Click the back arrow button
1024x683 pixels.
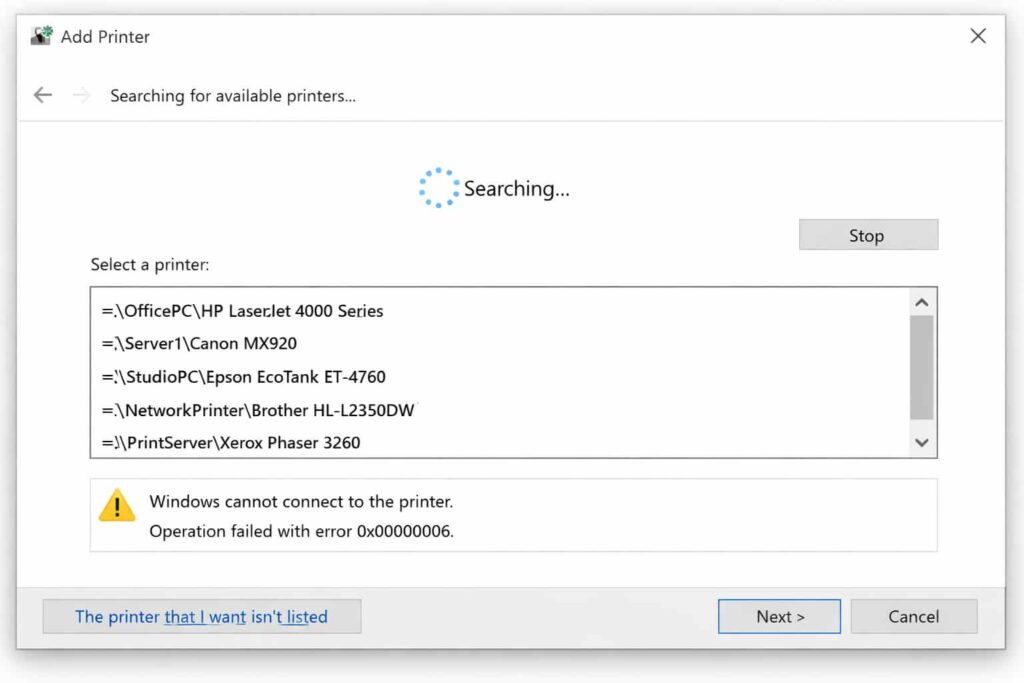coord(42,95)
